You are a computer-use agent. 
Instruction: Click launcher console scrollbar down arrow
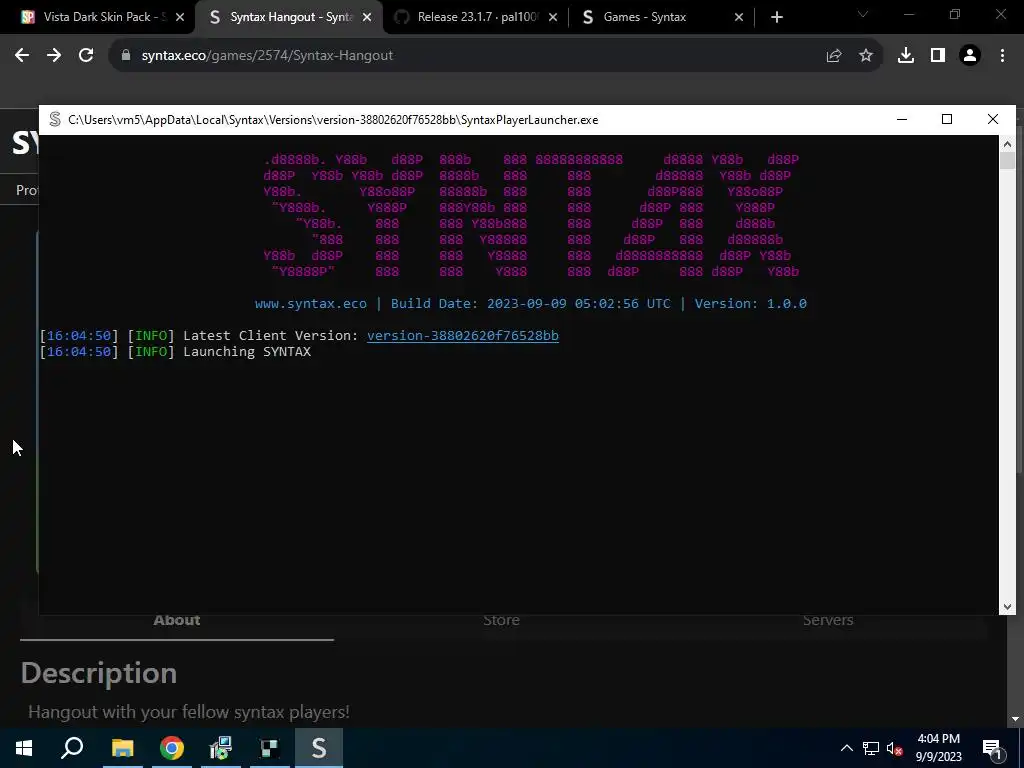pyautogui.click(x=1007, y=607)
